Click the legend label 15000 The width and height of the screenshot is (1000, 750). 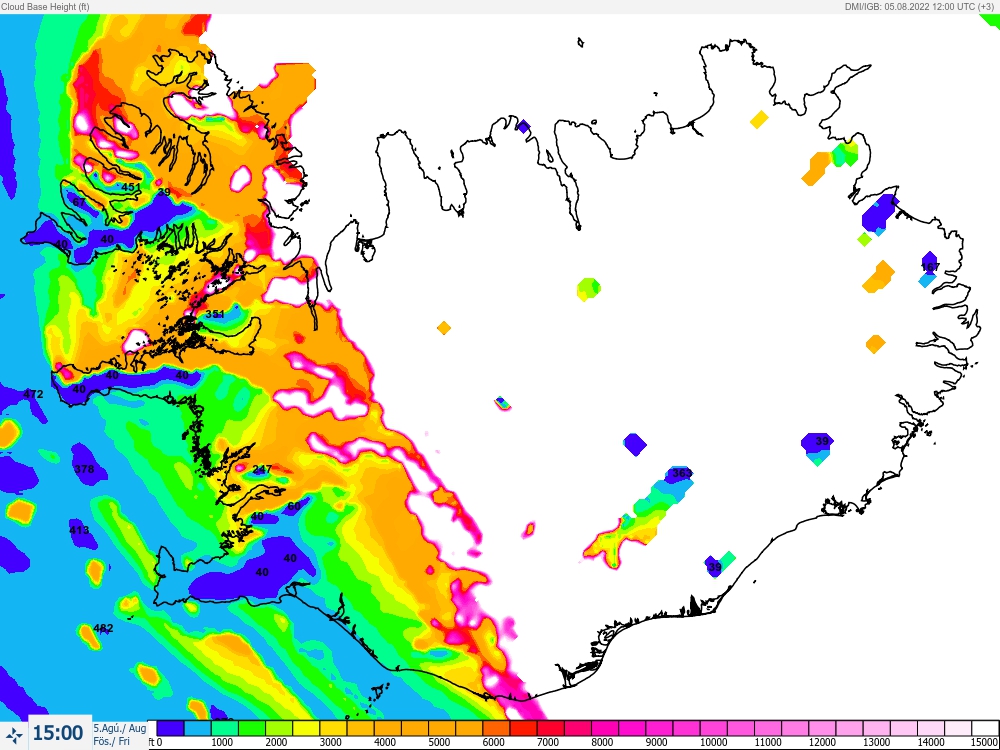tap(986, 743)
